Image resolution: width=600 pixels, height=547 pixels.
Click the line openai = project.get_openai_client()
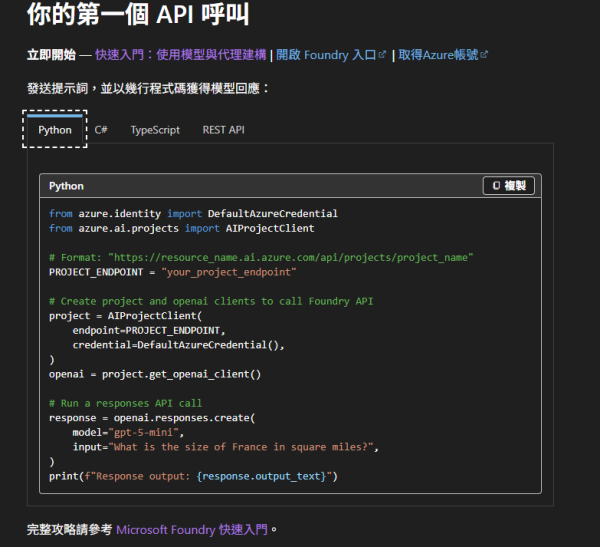tap(155, 374)
